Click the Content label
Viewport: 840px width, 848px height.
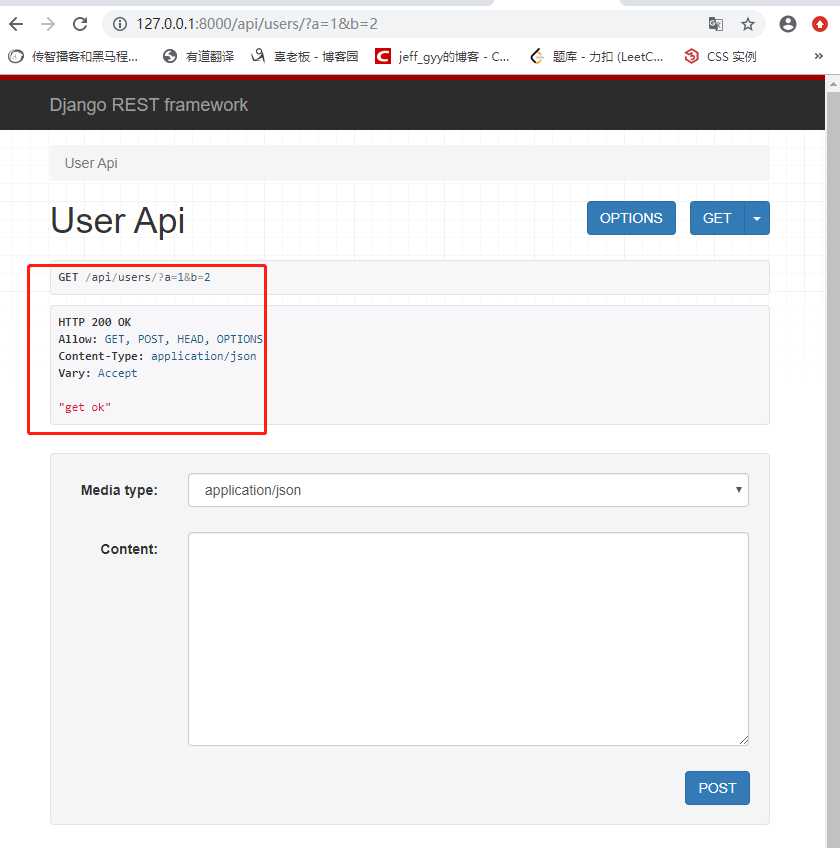tap(129, 549)
